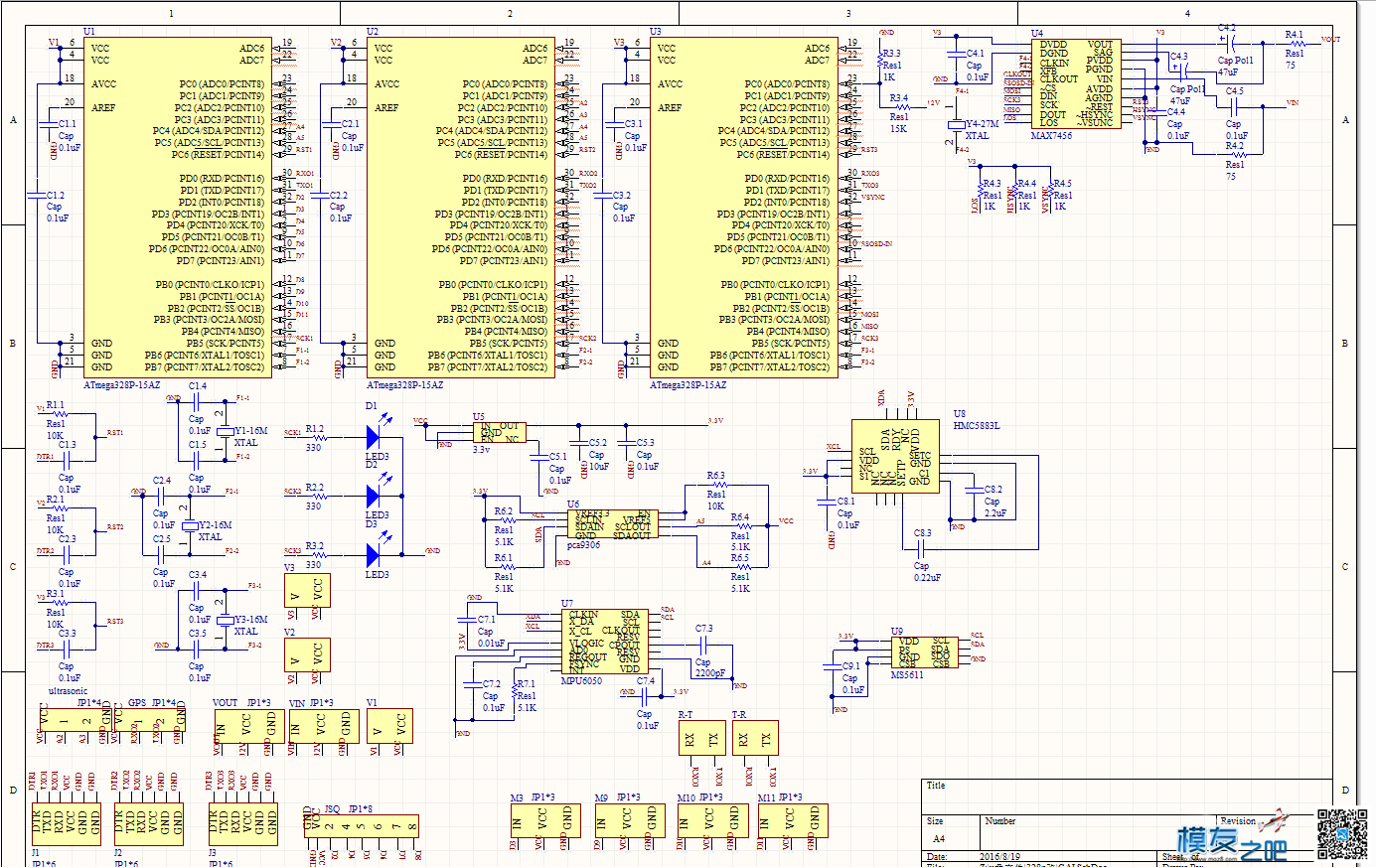Select capacitor C4.2 Cap Pol1 symbol

pos(1230,43)
